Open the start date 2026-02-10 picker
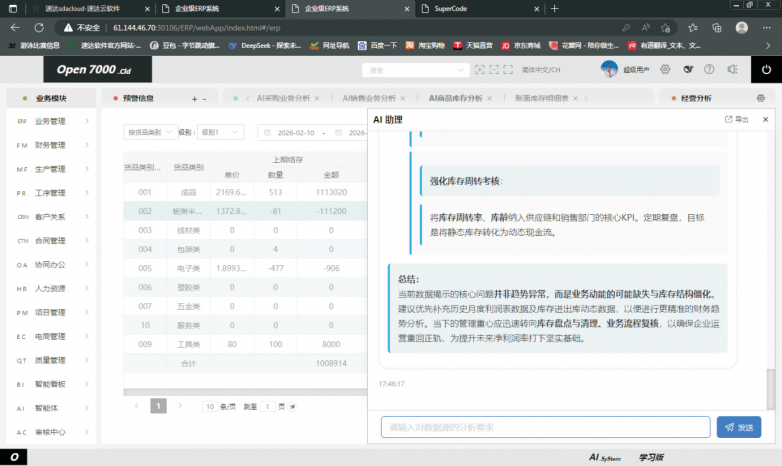The image size is (782, 466). click(x=294, y=132)
